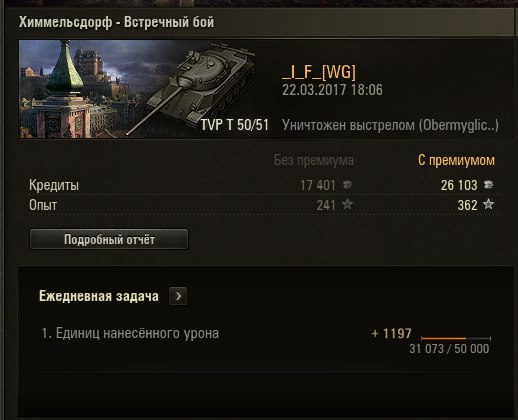Click the Уничтожен выстрелом destroyed status text
This screenshot has width=518, height=420.
click(x=390, y=125)
